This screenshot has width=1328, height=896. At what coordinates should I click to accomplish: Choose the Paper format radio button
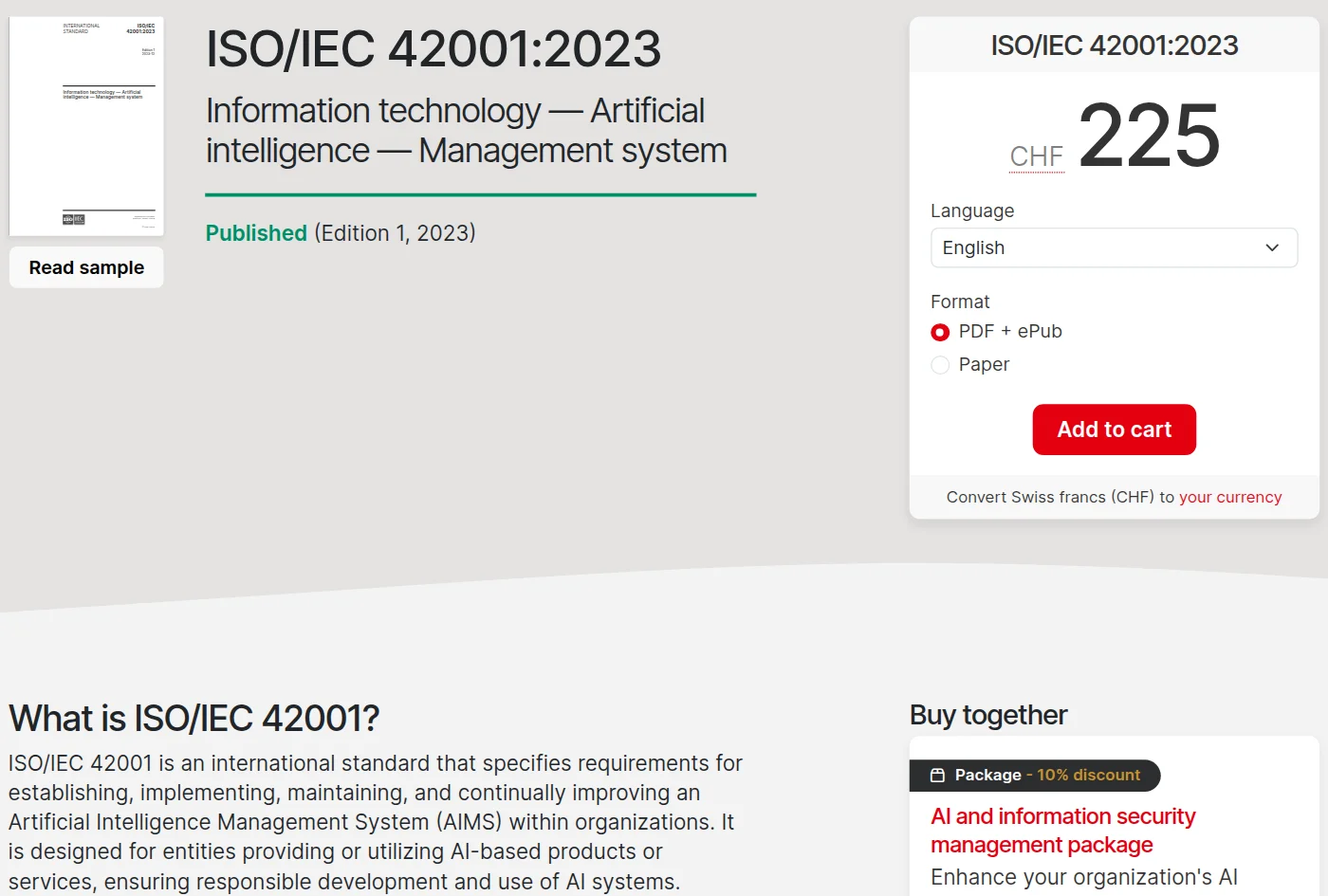[940, 365]
